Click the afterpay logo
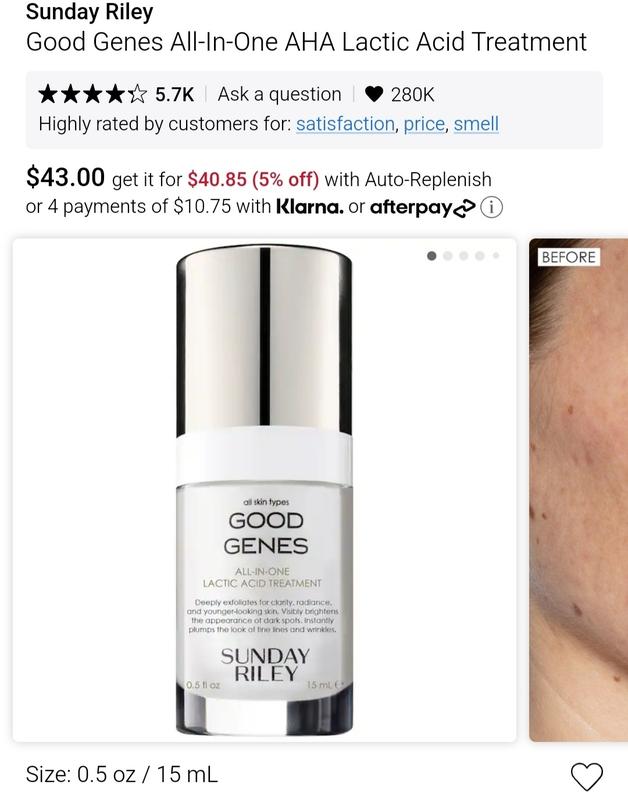Image resolution: width=628 pixels, height=800 pixels. [x=422, y=208]
